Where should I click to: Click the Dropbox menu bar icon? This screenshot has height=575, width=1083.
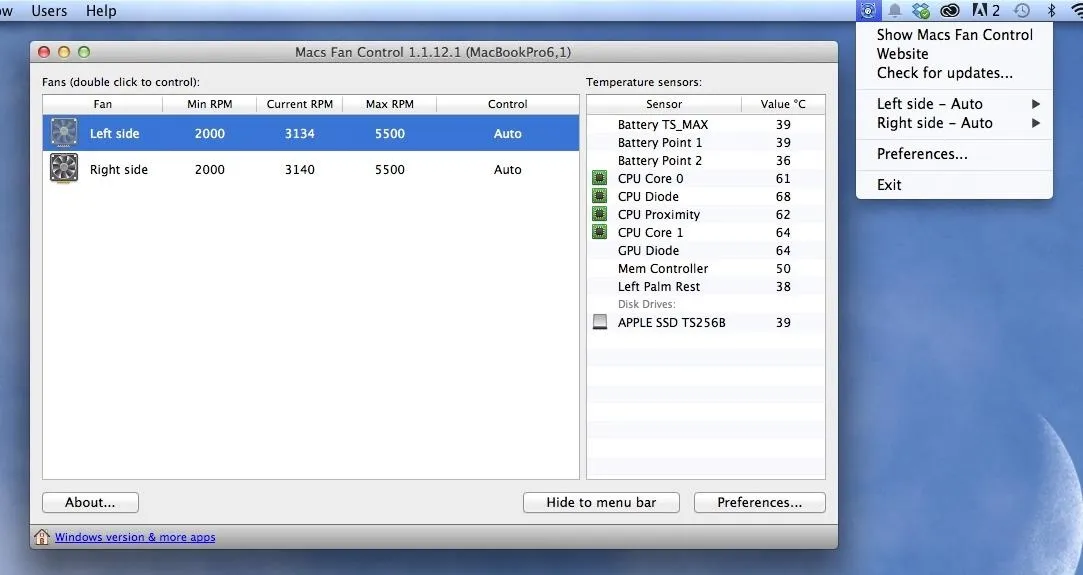(x=921, y=10)
